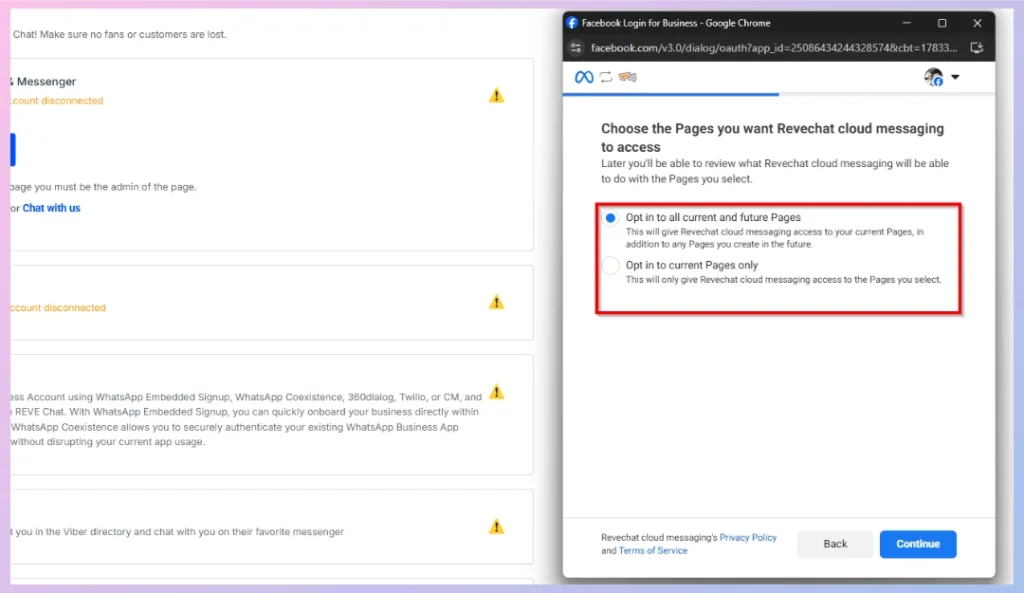Close the Facebook Login for Business window
The image size is (1024, 593).
[977, 23]
